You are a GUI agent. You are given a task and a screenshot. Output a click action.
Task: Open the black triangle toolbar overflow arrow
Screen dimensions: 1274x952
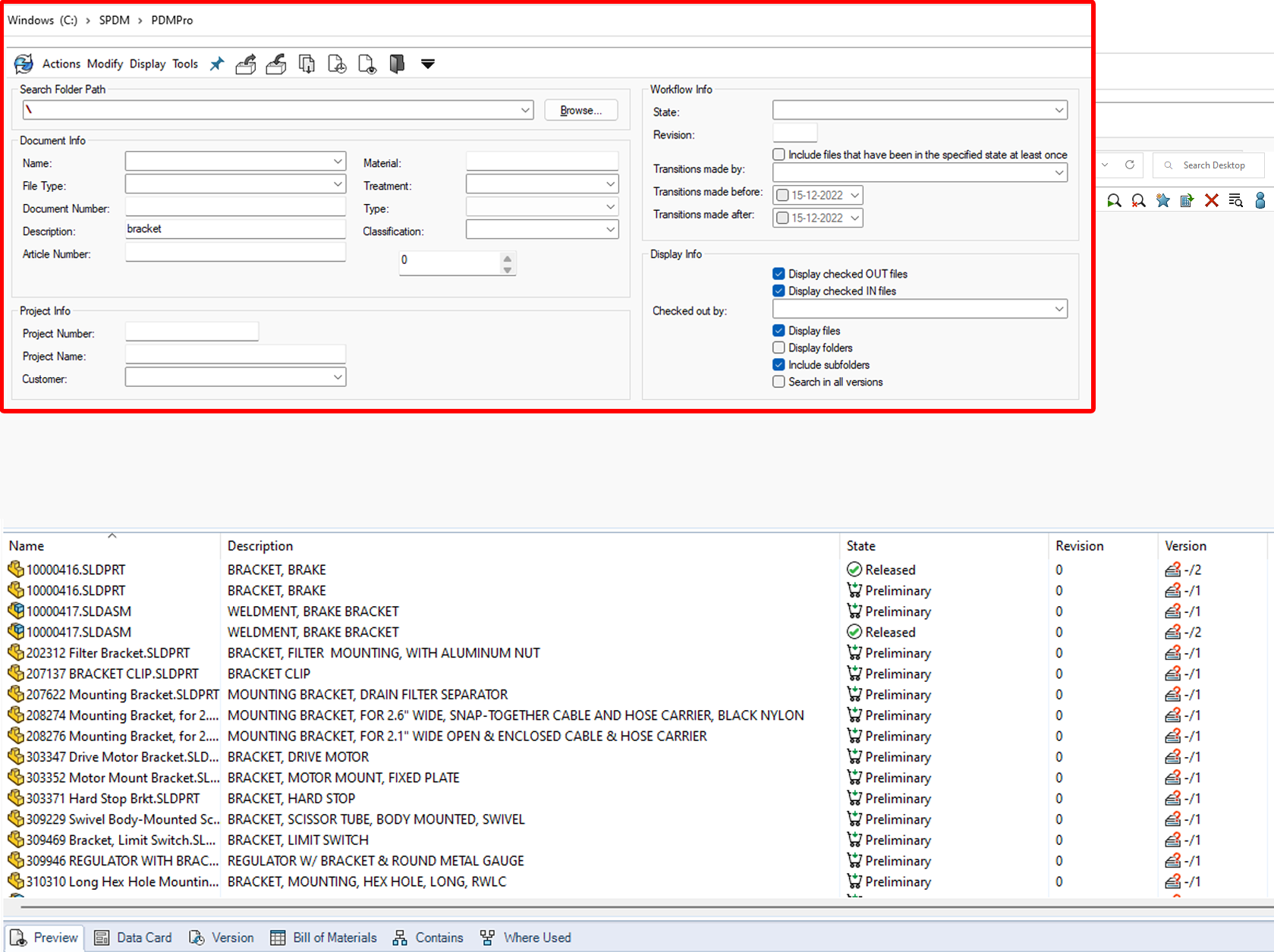428,64
